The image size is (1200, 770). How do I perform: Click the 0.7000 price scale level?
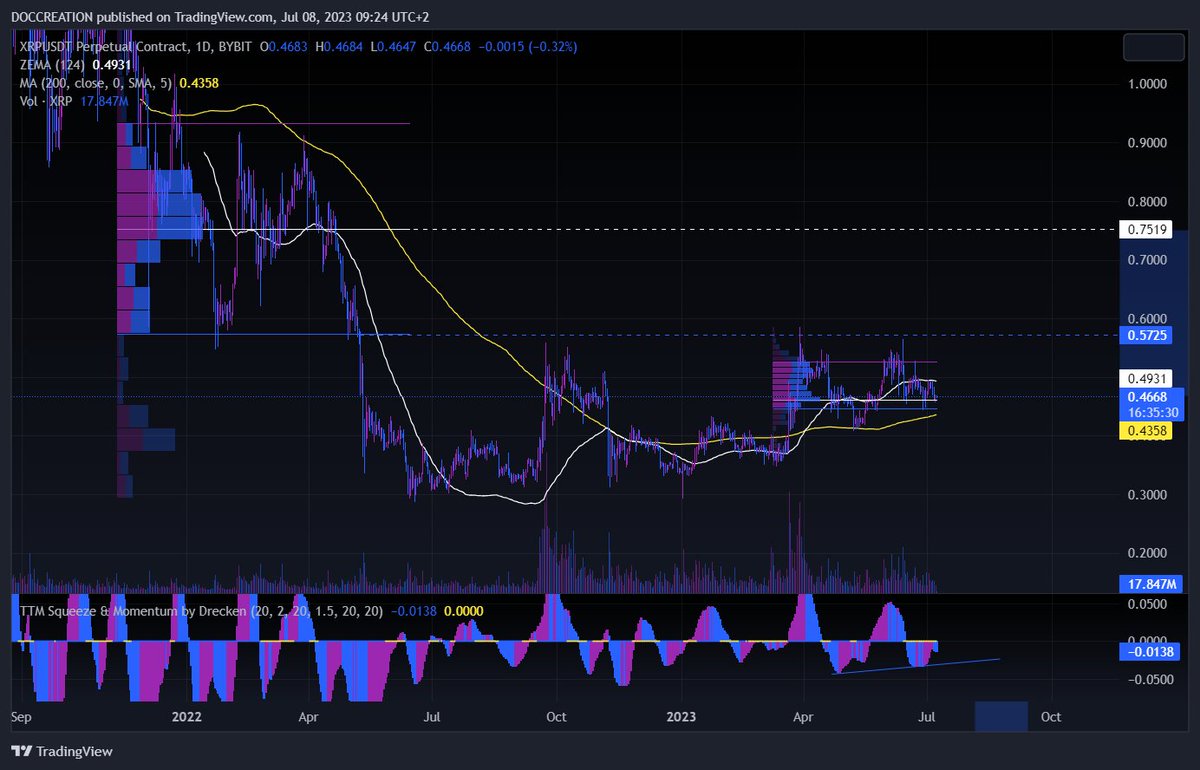pyautogui.click(x=1147, y=260)
